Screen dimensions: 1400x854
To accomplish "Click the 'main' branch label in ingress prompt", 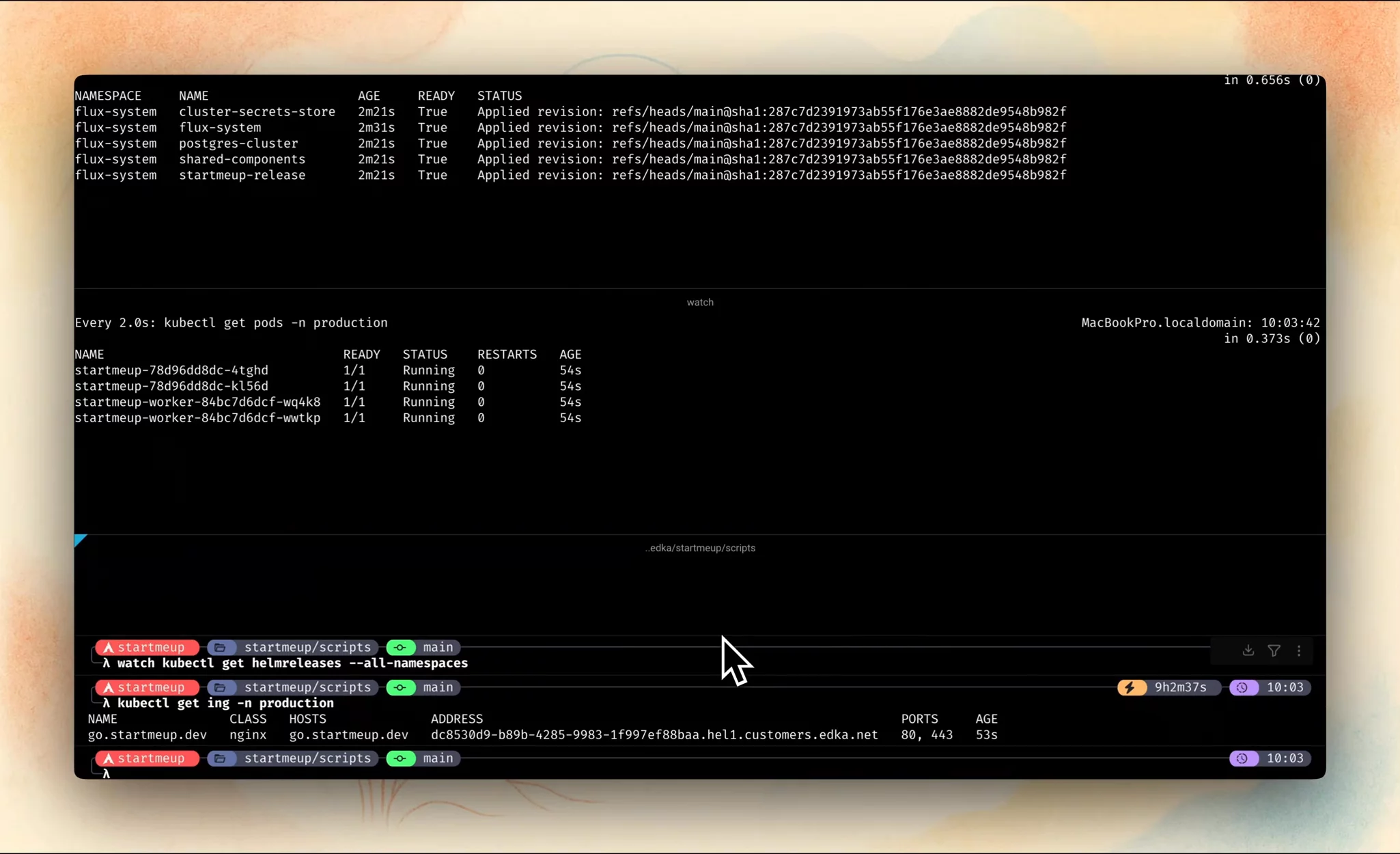I will pyautogui.click(x=438, y=687).
